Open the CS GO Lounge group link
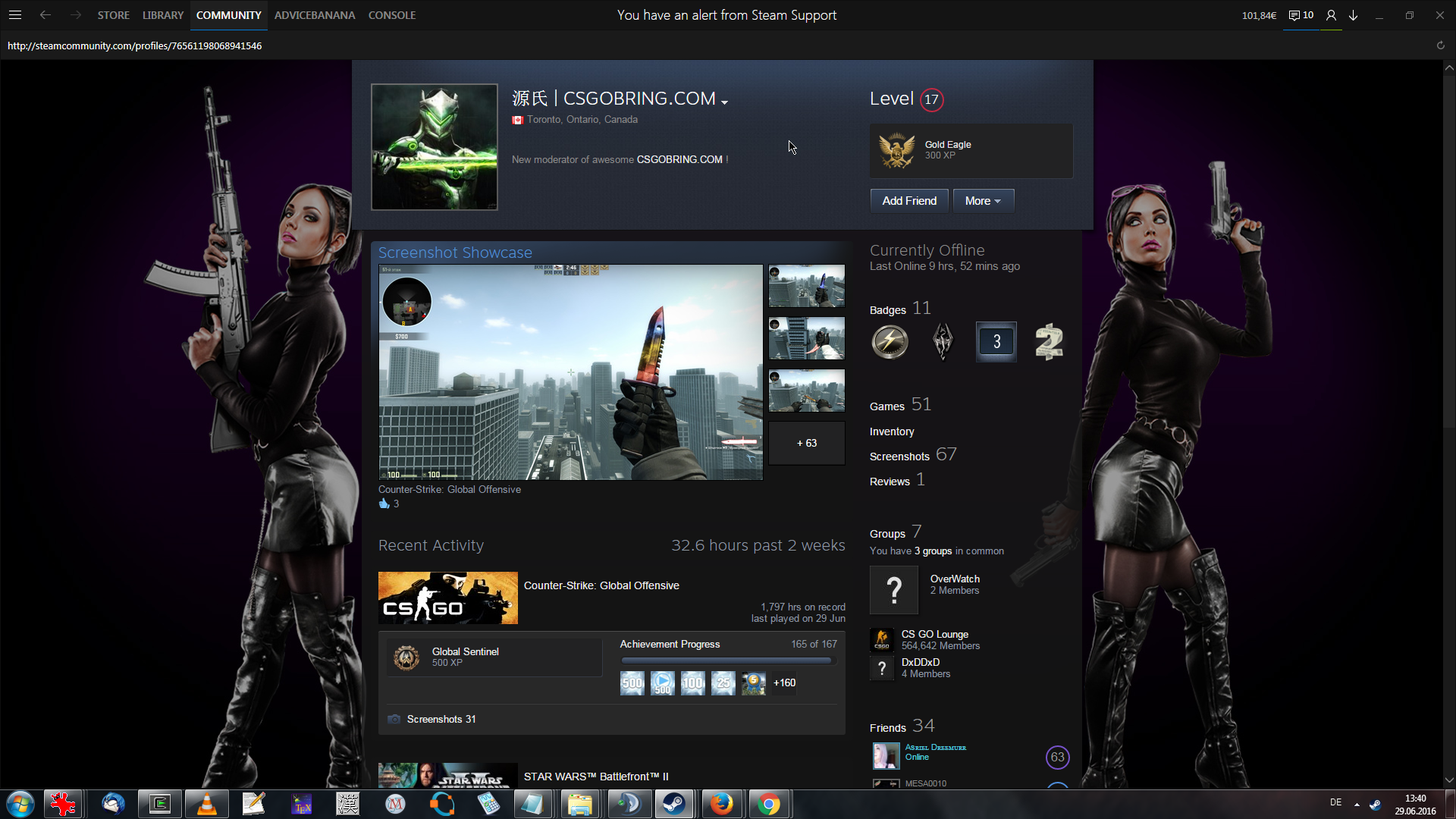Screen dimensions: 1456x819 pos(934,634)
